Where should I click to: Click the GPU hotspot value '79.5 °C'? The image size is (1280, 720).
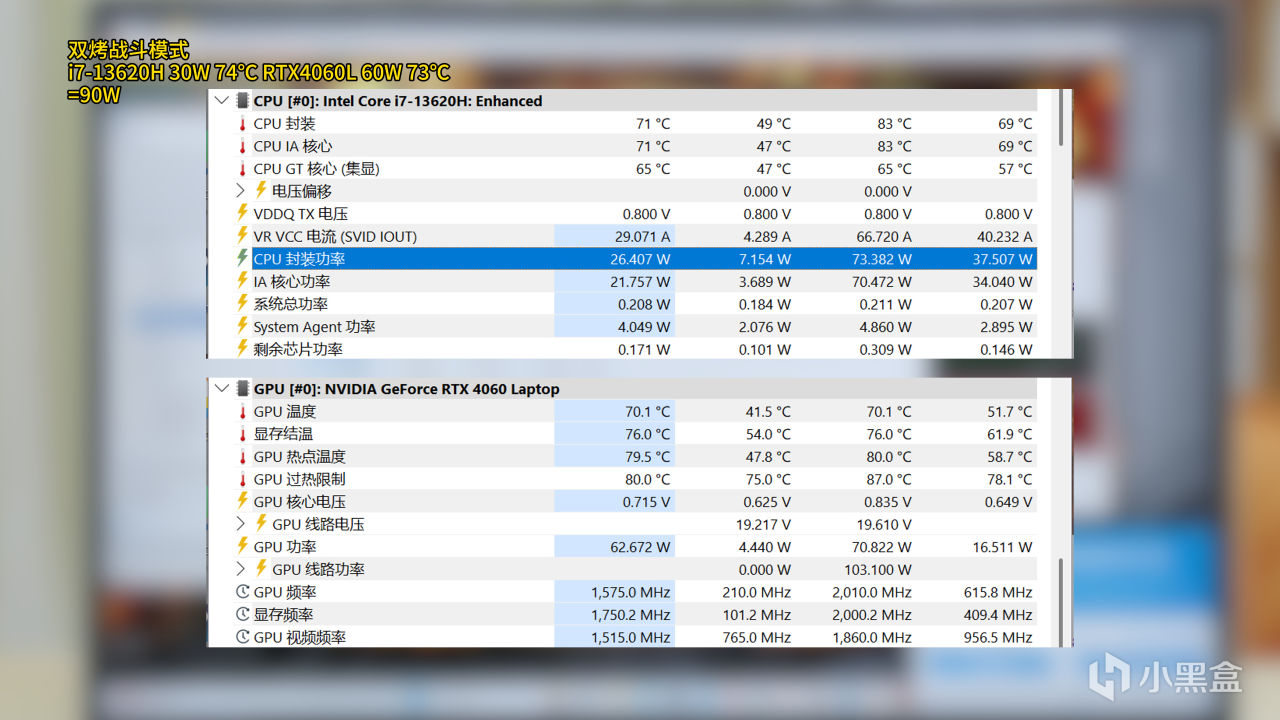[x=648, y=457]
